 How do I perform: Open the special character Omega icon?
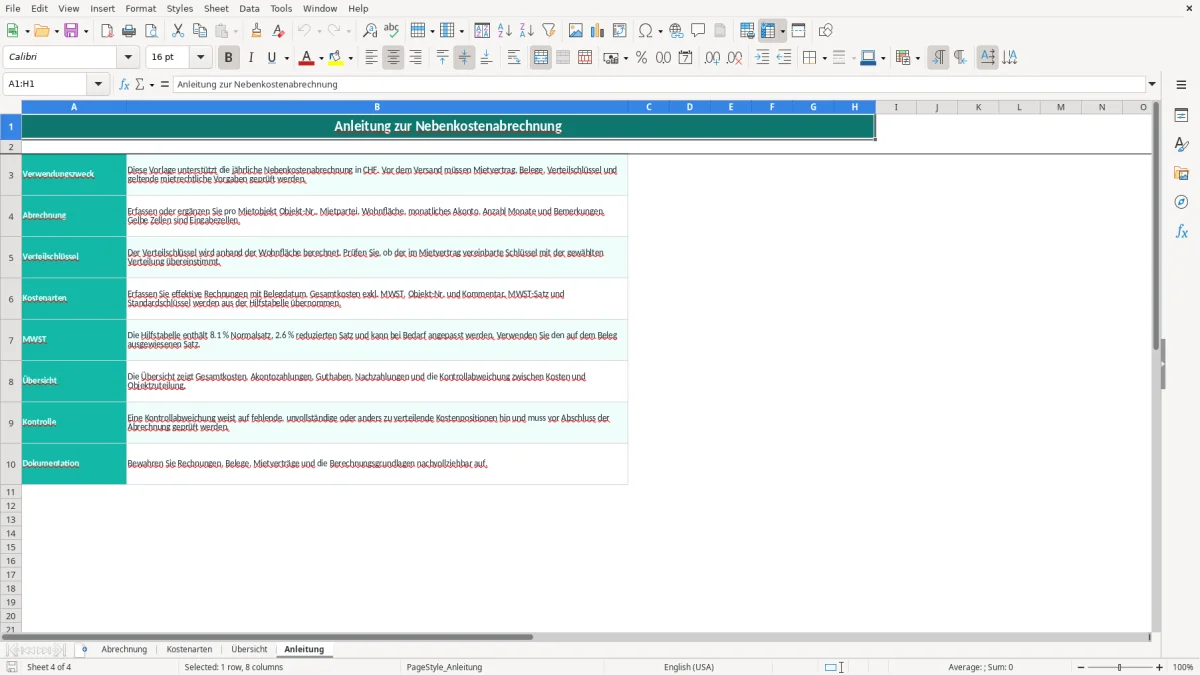coord(645,31)
